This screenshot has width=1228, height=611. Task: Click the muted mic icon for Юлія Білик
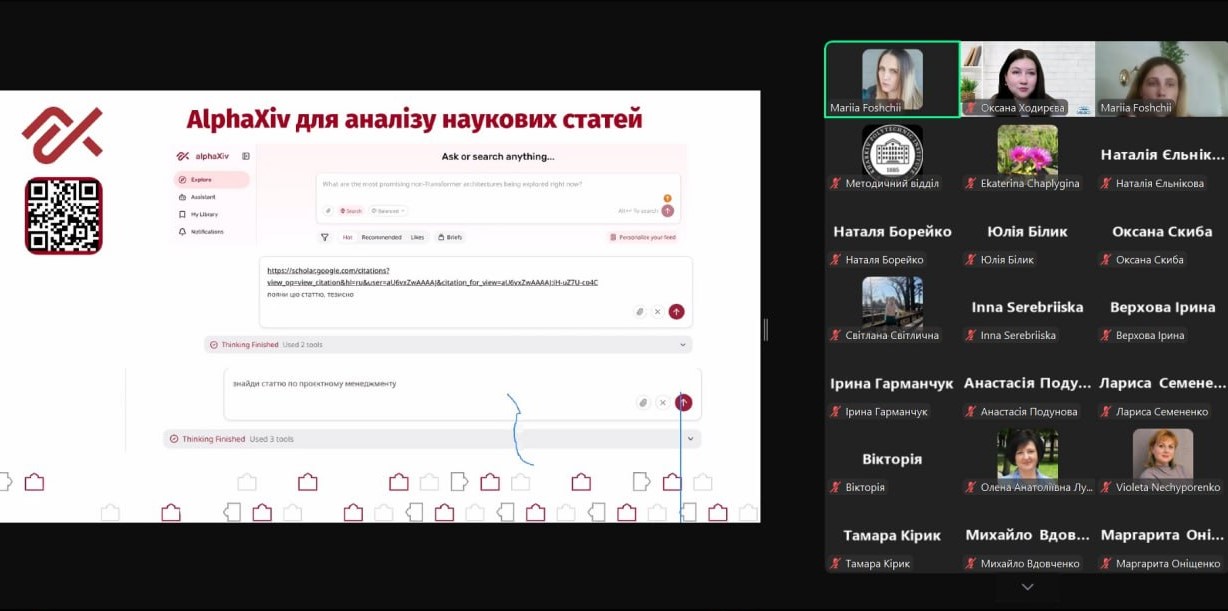pyautogui.click(x=970, y=260)
